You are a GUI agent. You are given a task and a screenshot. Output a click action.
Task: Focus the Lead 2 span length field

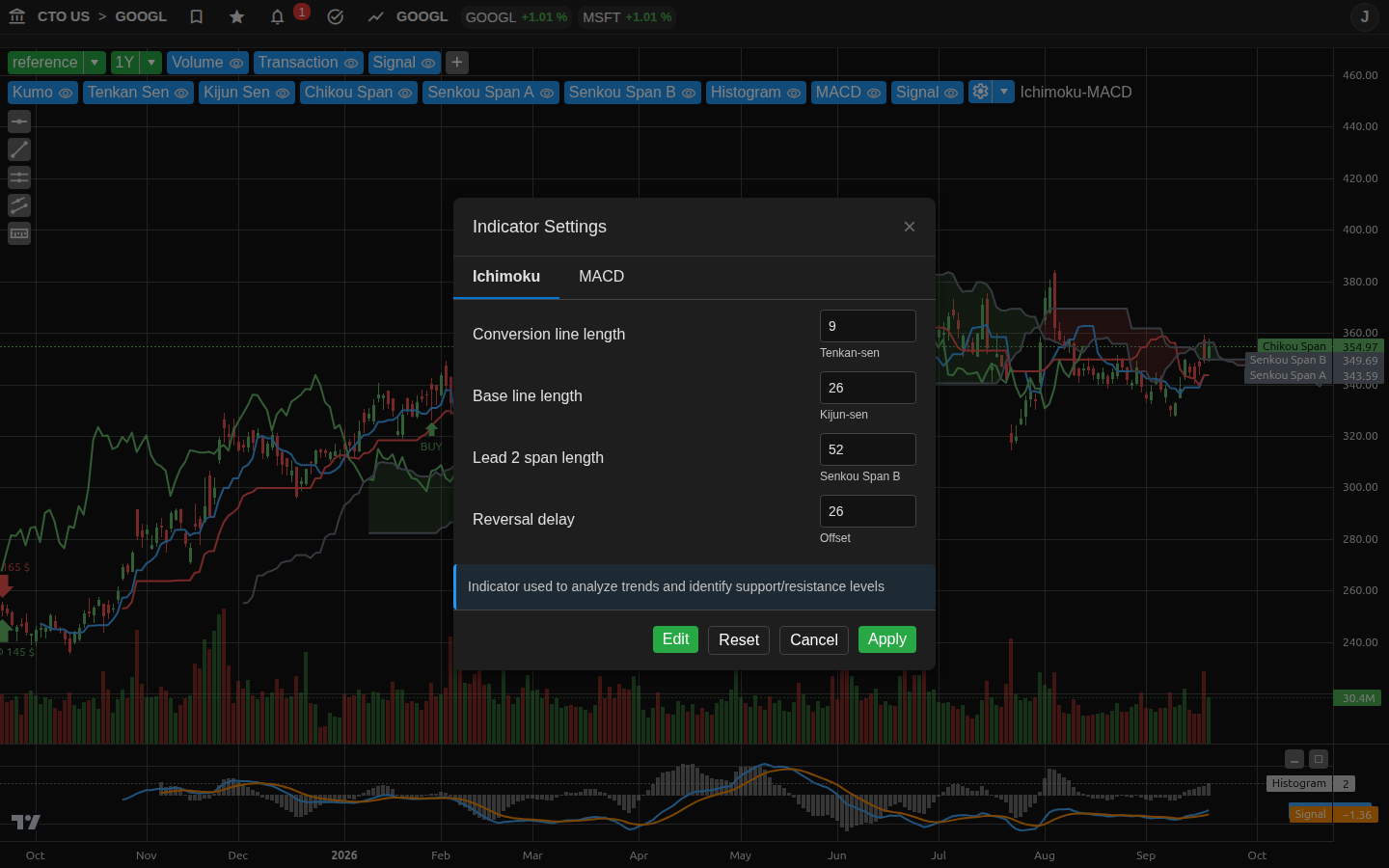[x=868, y=449]
